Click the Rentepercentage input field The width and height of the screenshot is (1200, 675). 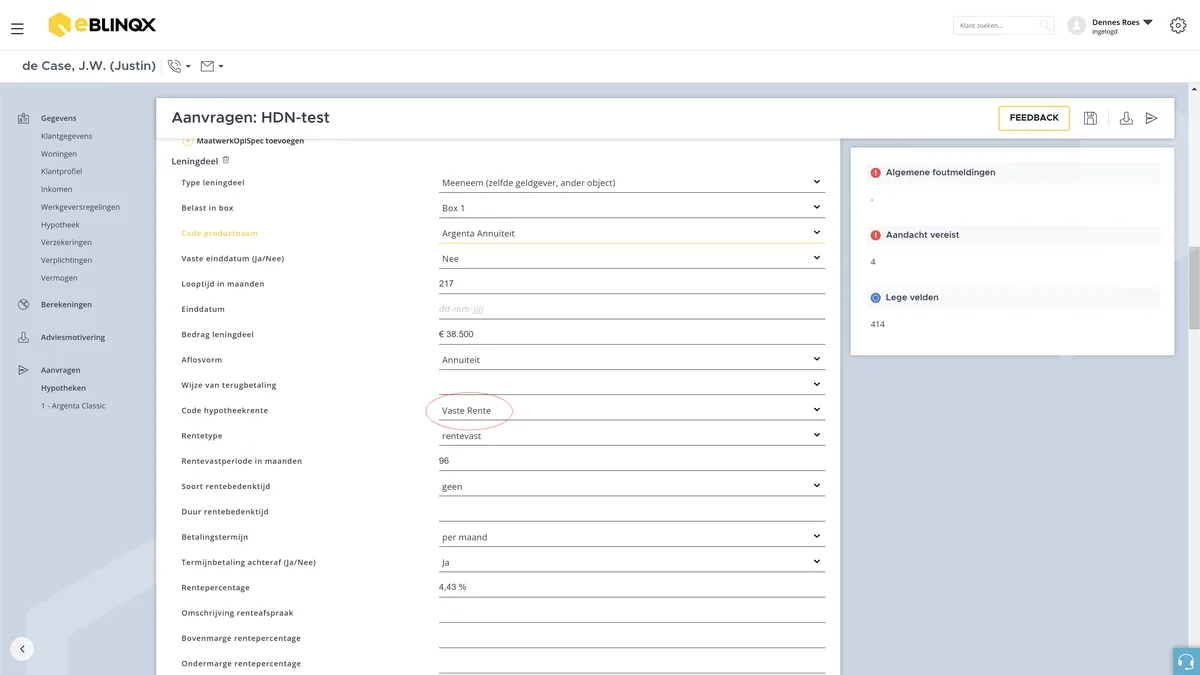click(631, 587)
